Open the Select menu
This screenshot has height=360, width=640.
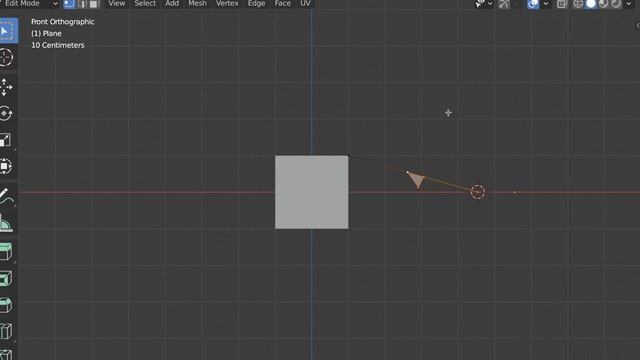click(145, 4)
